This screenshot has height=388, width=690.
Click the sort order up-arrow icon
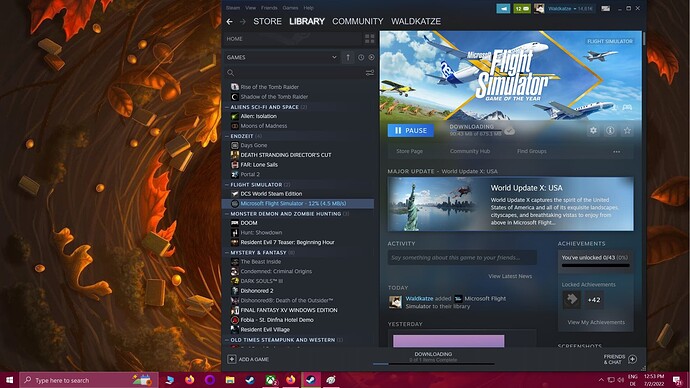(x=348, y=57)
